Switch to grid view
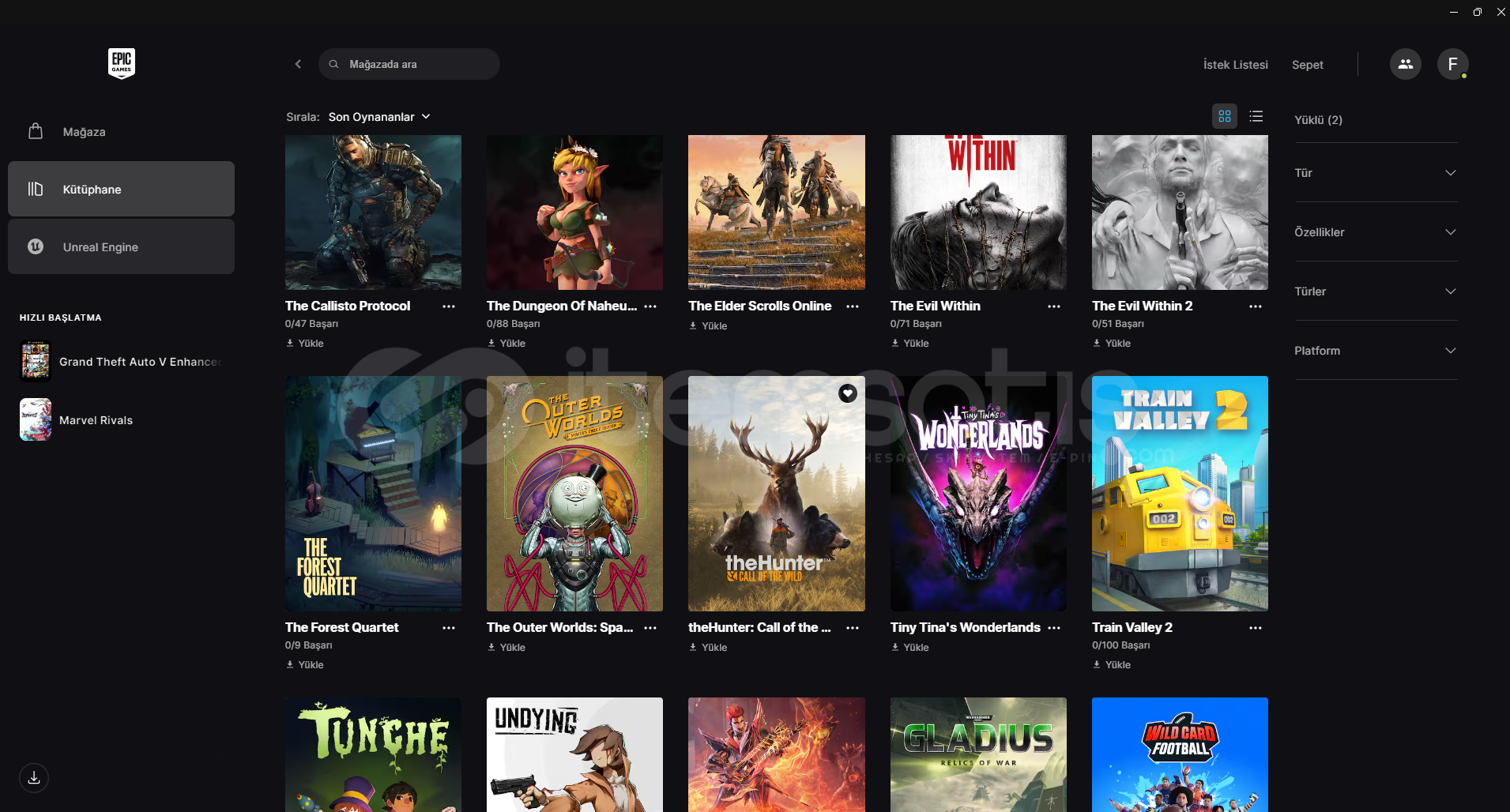The width and height of the screenshot is (1510, 812). pyautogui.click(x=1225, y=116)
